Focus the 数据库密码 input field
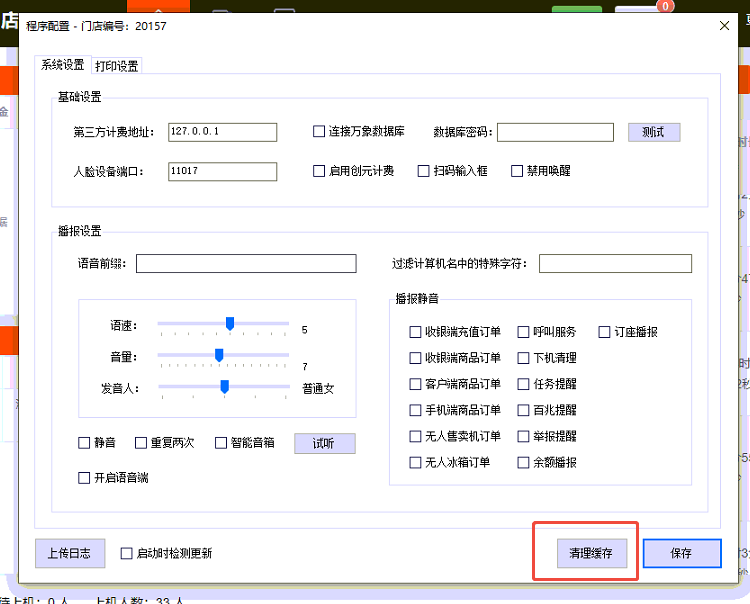This screenshot has width=750, height=604. point(555,132)
